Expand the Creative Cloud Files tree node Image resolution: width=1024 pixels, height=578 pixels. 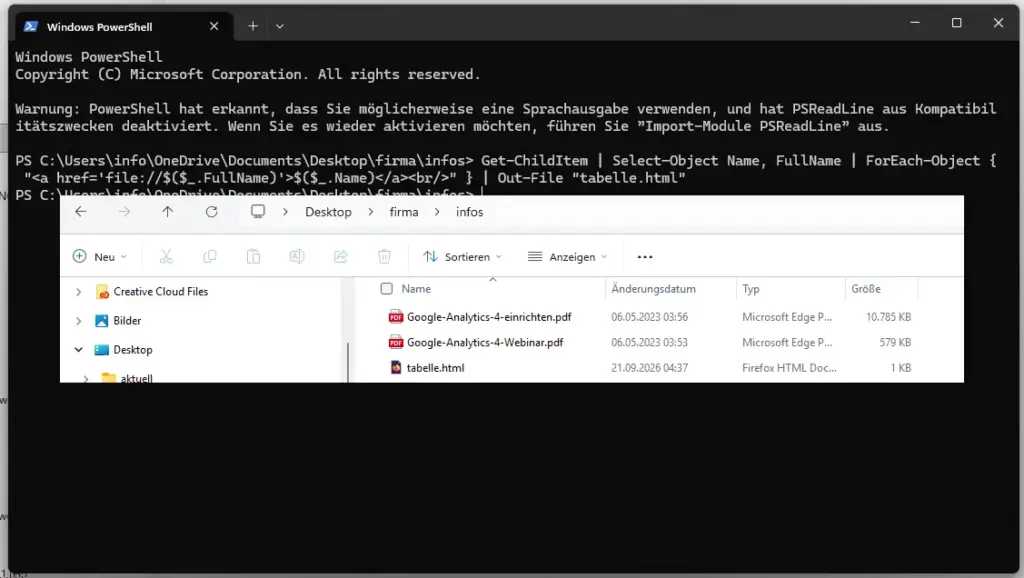click(78, 292)
